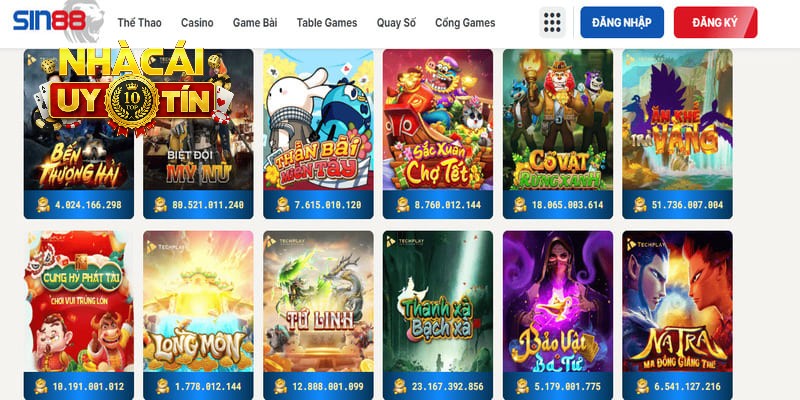Open the apps grid menu icon
This screenshot has width=800, height=400.
pyautogui.click(x=552, y=22)
